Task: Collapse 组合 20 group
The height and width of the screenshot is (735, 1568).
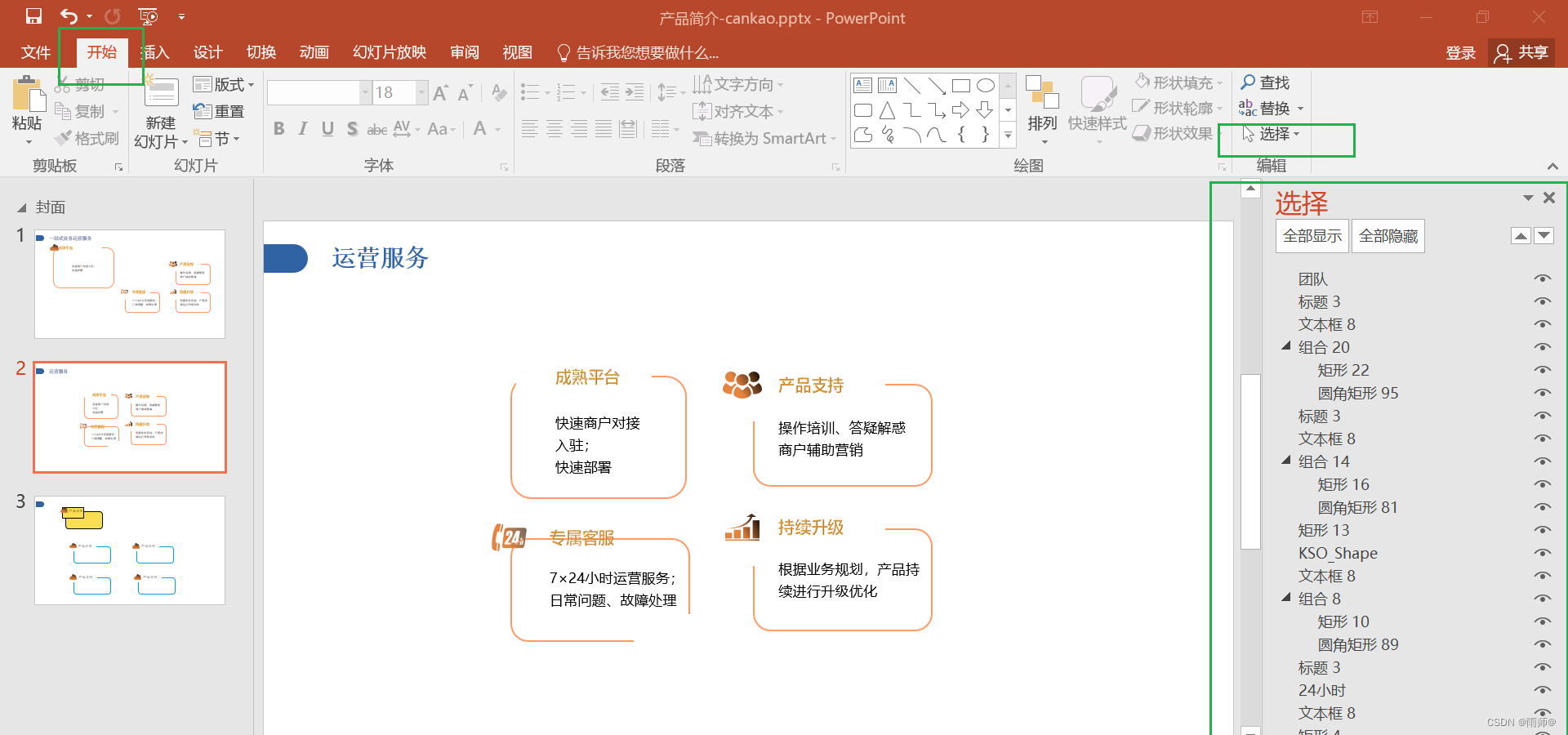Action: pyautogui.click(x=1286, y=346)
